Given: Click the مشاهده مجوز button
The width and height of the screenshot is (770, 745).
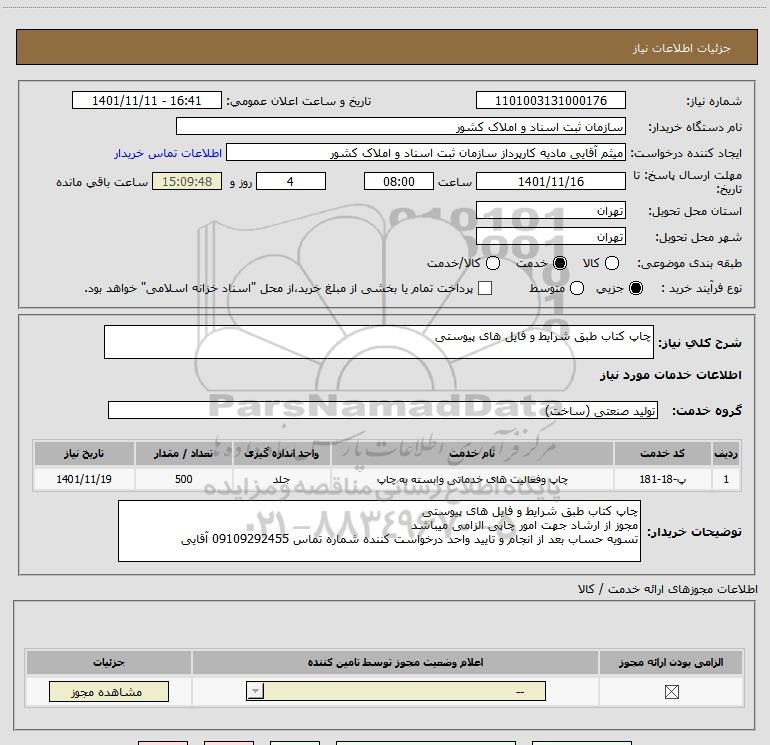Looking at the screenshot, I should pyautogui.click(x=109, y=691).
